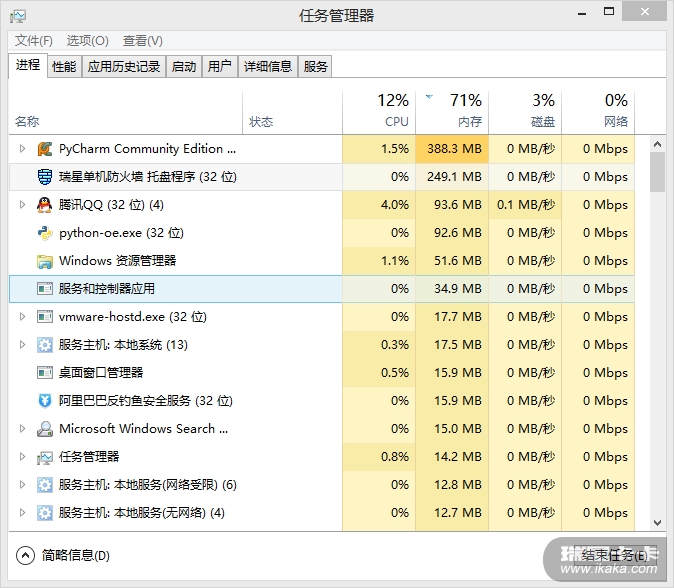Viewport: 674px width, 588px height.
Task: Expand the 任务管理器 process group
Action: point(22,457)
